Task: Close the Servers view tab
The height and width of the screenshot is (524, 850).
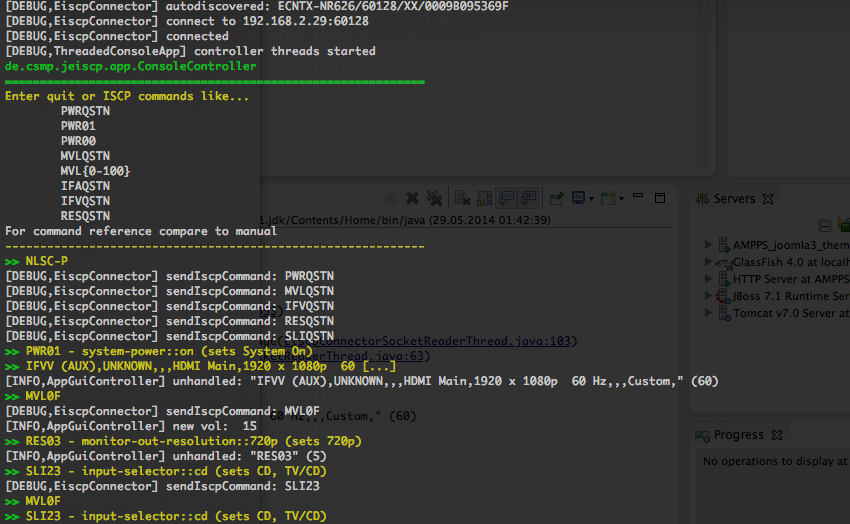Action: [x=768, y=199]
